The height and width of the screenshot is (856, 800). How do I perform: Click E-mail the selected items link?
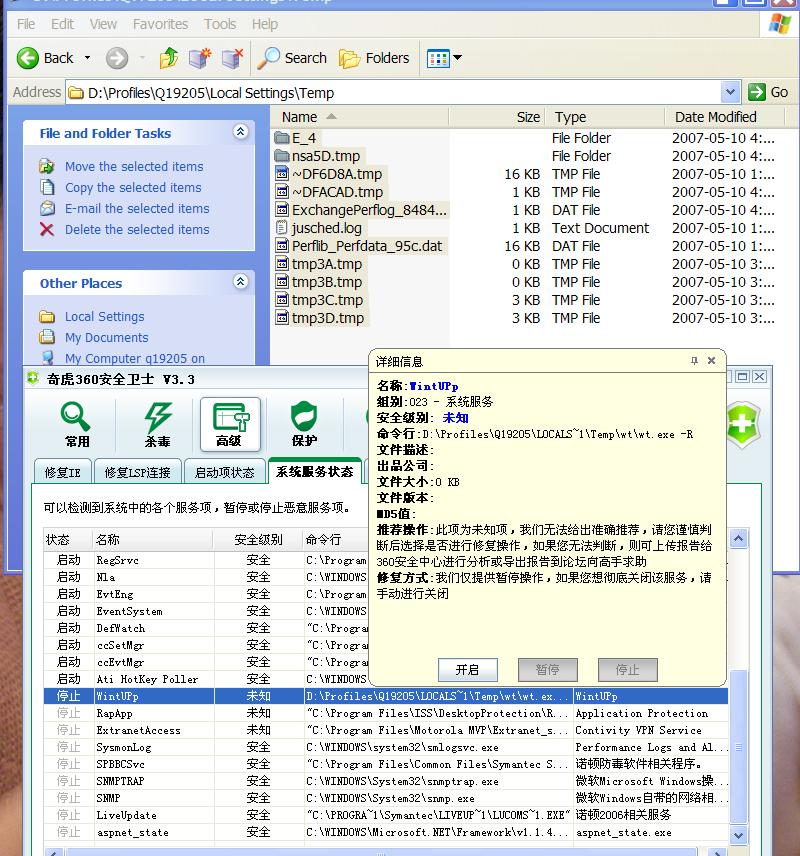pyautogui.click(x=137, y=209)
